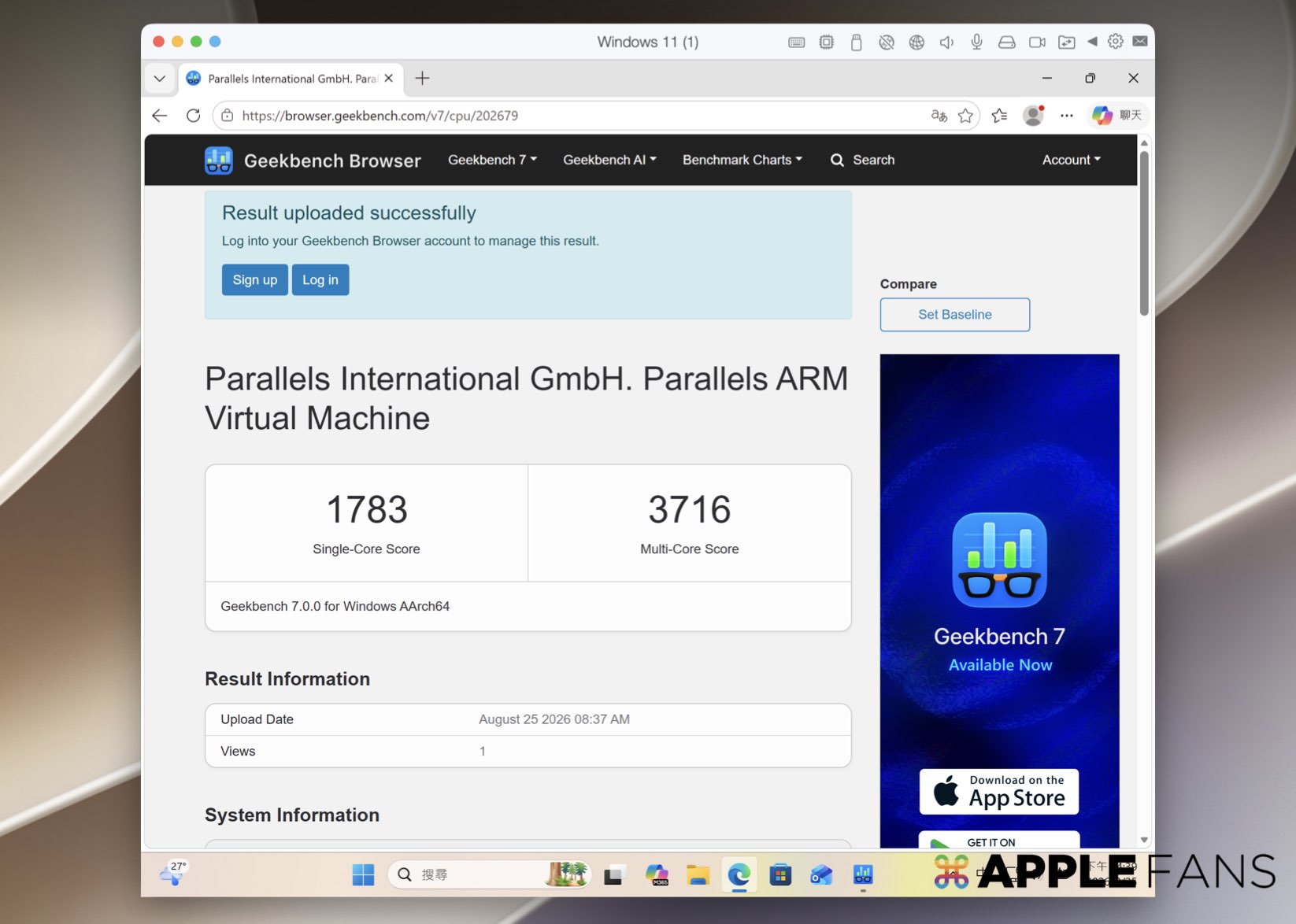
Task: Open the Parallels keyboard icon
Action: pos(796,42)
